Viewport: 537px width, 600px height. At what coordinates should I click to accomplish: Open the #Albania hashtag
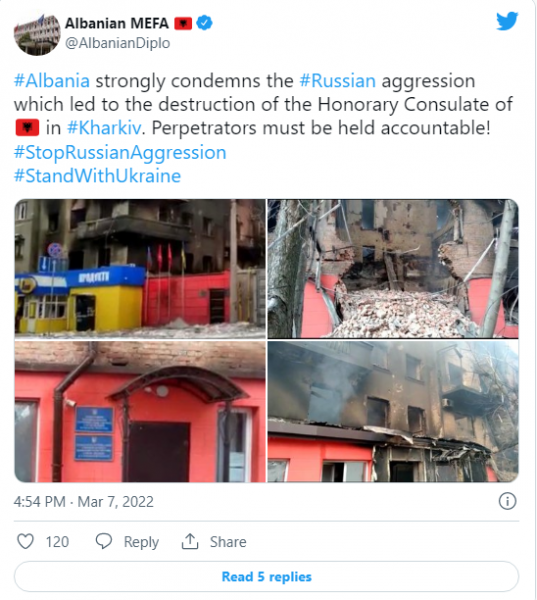[x=52, y=81]
